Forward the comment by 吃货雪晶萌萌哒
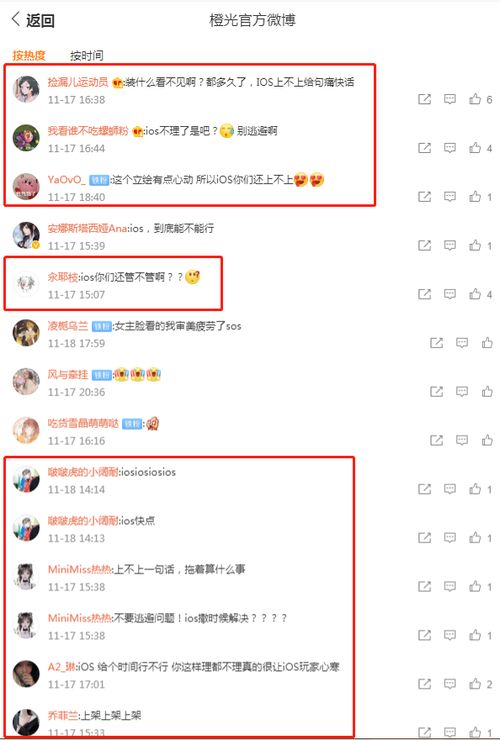 (436, 440)
